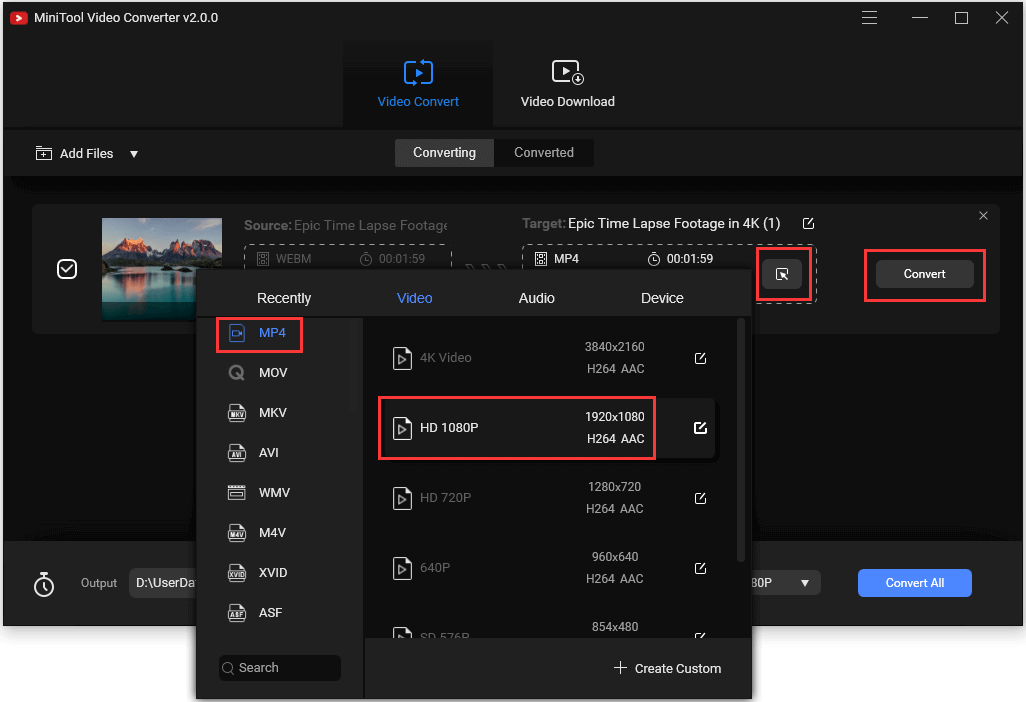Click the target duration 00:01:59
This screenshot has width=1026, height=702.
pos(690,259)
